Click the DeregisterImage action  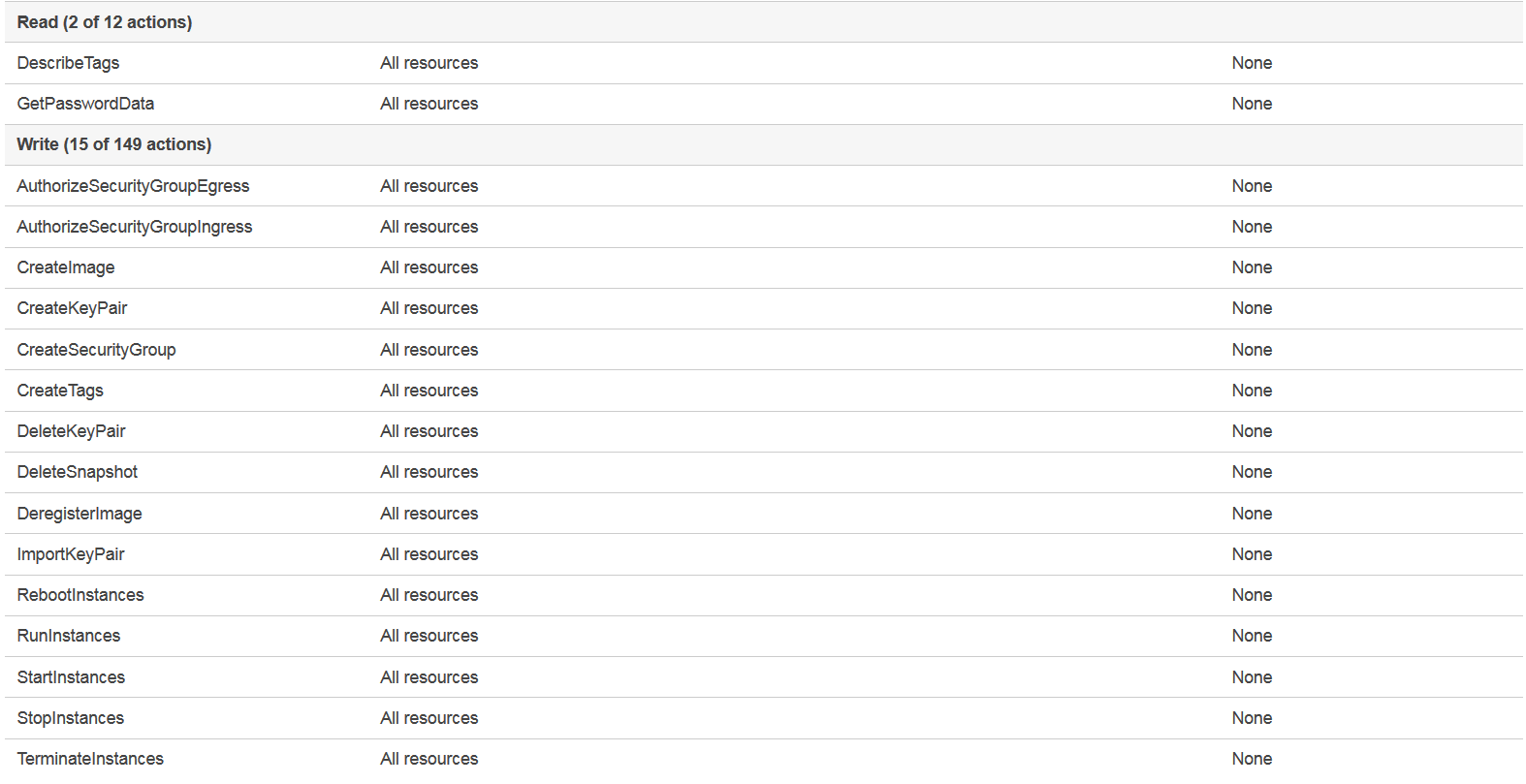(x=79, y=514)
